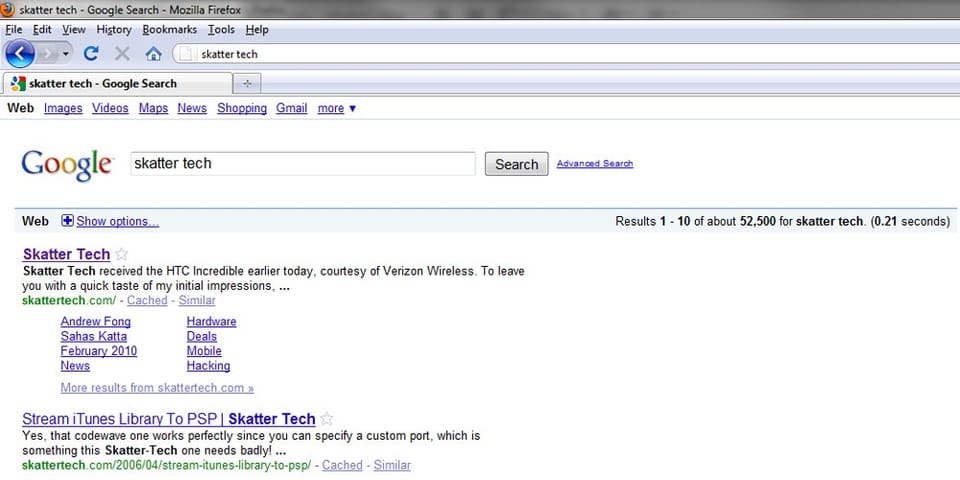
Task: Open Similar pages for skattertech.com/
Action: [197, 301]
